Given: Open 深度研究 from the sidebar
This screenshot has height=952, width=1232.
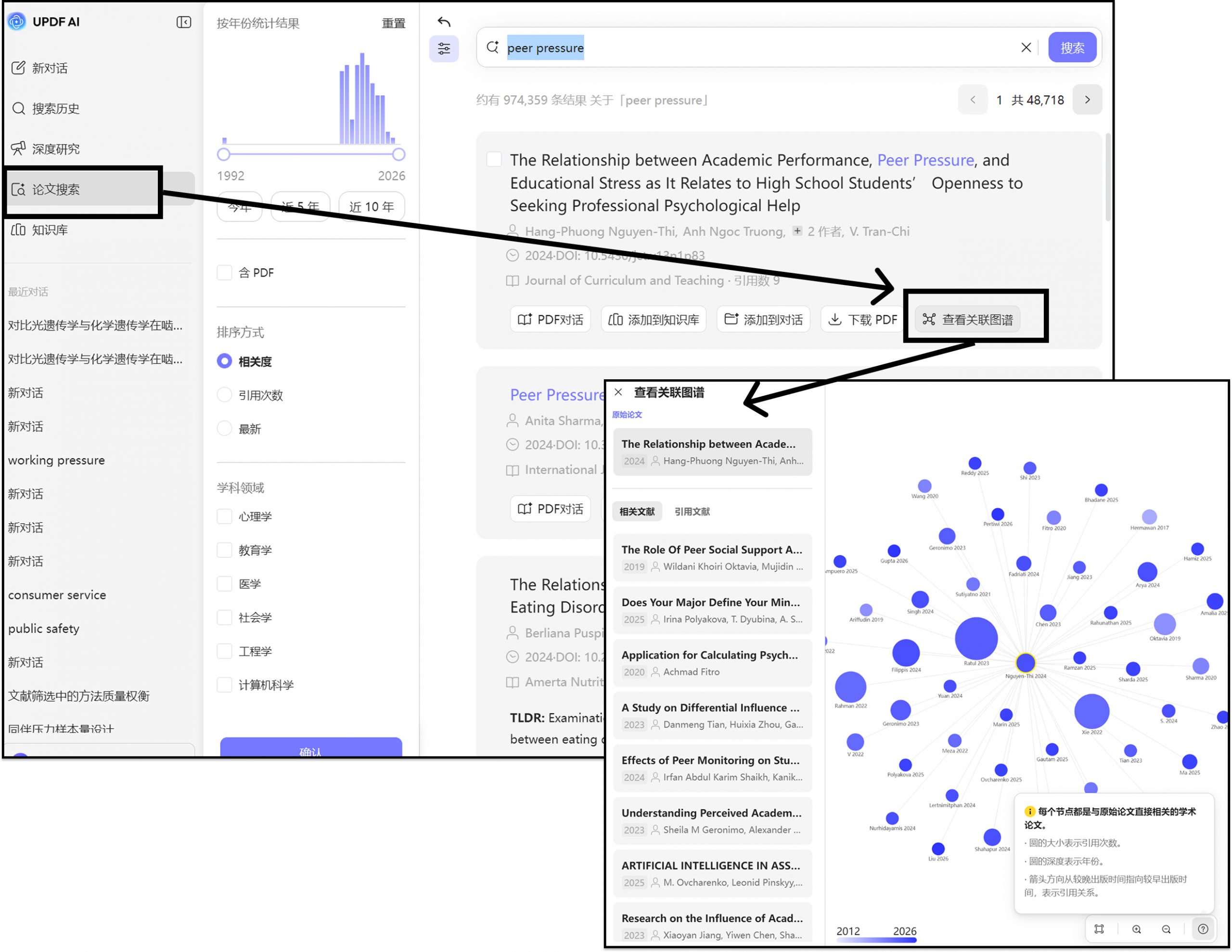Looking at the screenshot, I should (x=55, y=148).
